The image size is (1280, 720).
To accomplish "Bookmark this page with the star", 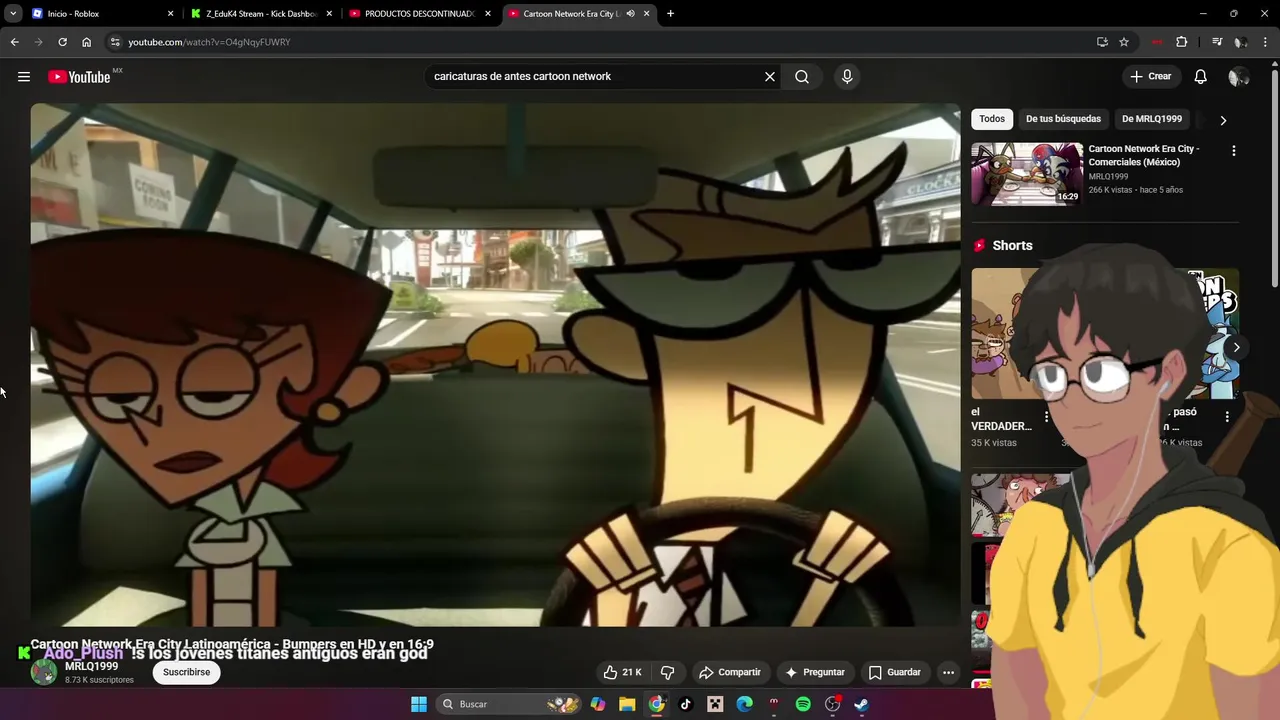I will (x=1124, y=42).
